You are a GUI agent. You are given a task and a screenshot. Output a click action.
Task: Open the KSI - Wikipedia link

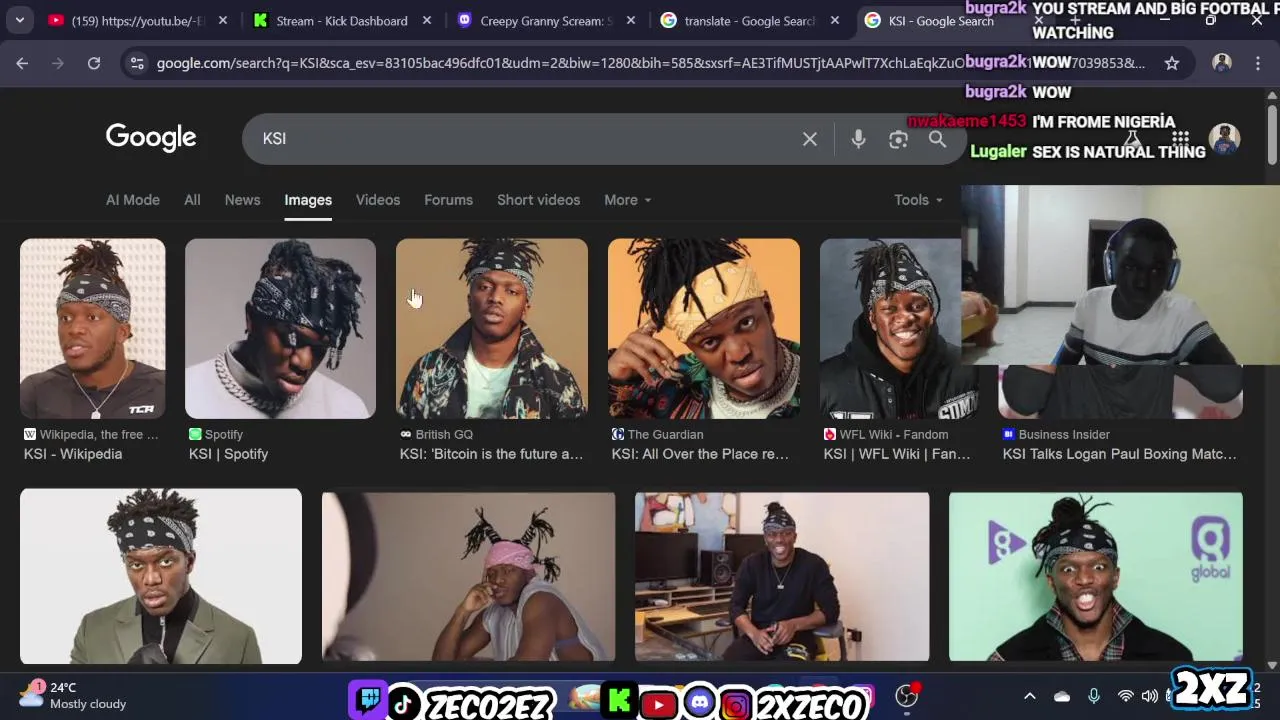pyautogui.click(x=73, y=454)
